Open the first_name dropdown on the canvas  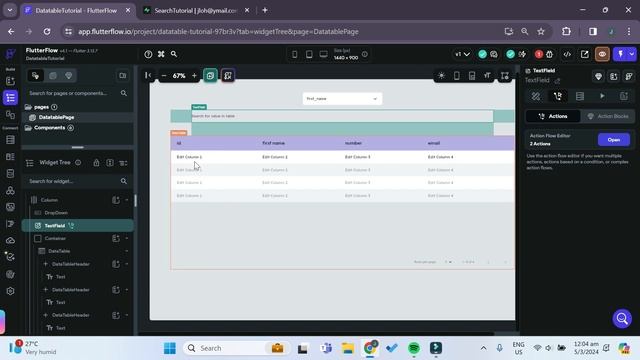point(342,98)
